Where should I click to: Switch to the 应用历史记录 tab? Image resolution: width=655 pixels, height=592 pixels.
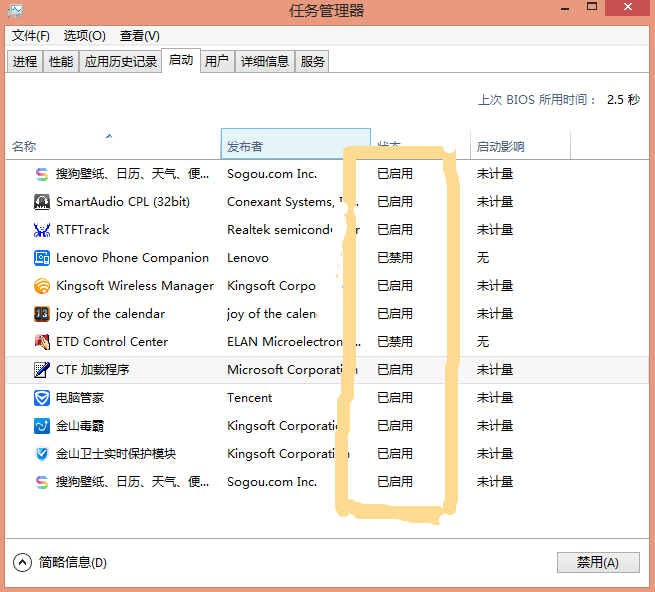[x=121, y=62]
